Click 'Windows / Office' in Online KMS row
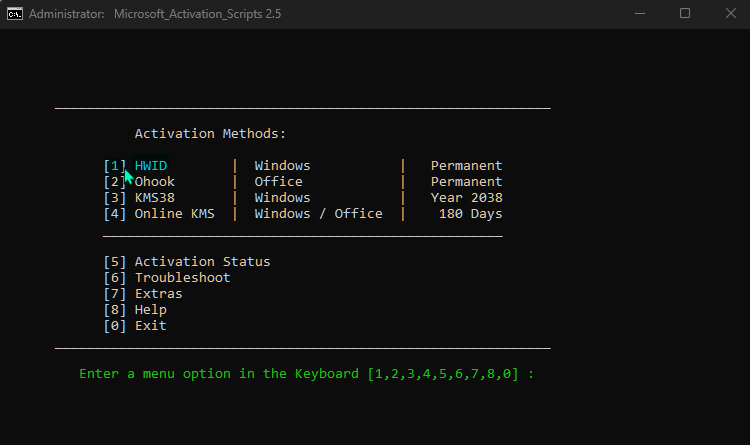Screen dimensions: 750x445 coord(319,213)
